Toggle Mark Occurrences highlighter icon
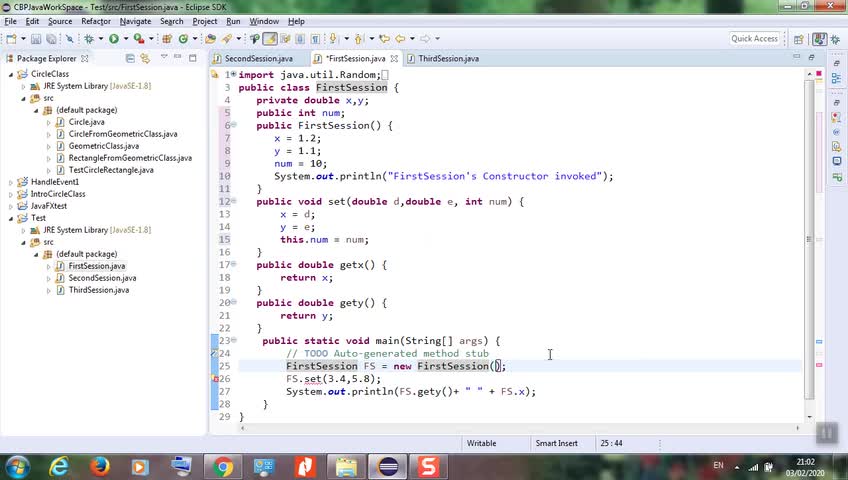The image size is (848, 480). coord(270,39)
